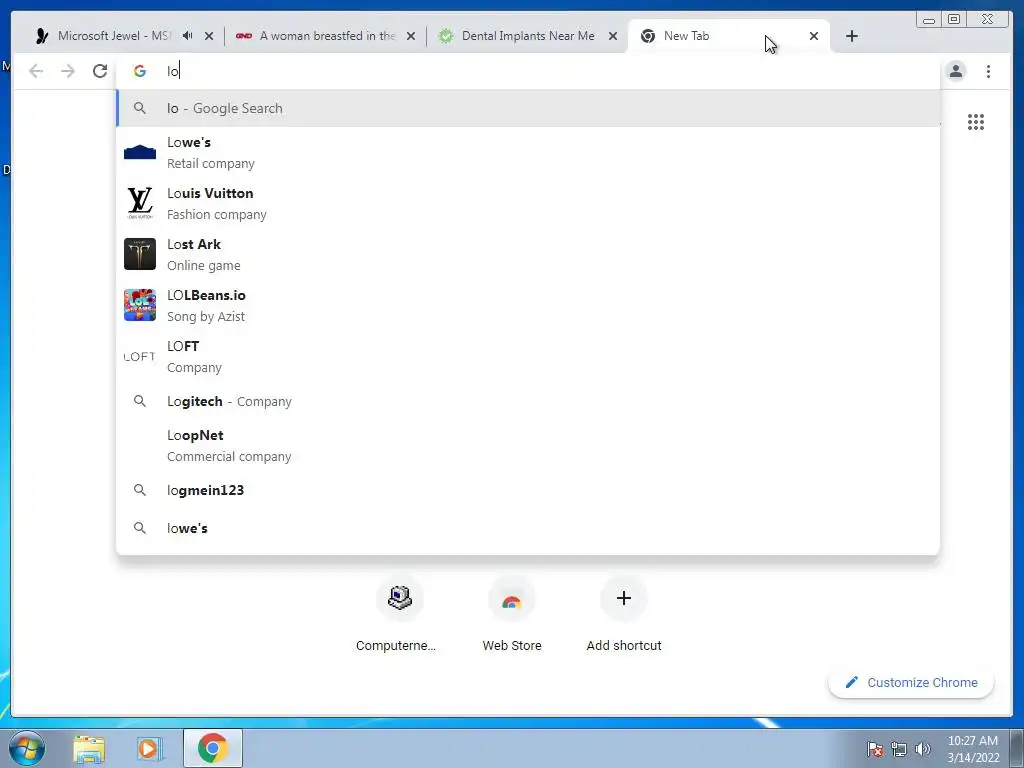Click the Louis Vuitton LV logo thumbnail
The height and width of the screenshot is (768, 1024).
click(140, 203)
